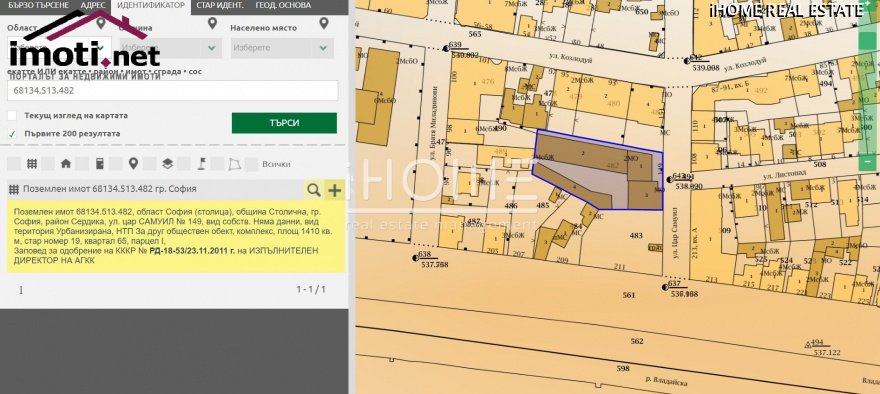
Task: Click parcel 487 label on the map
Action: 474,221
